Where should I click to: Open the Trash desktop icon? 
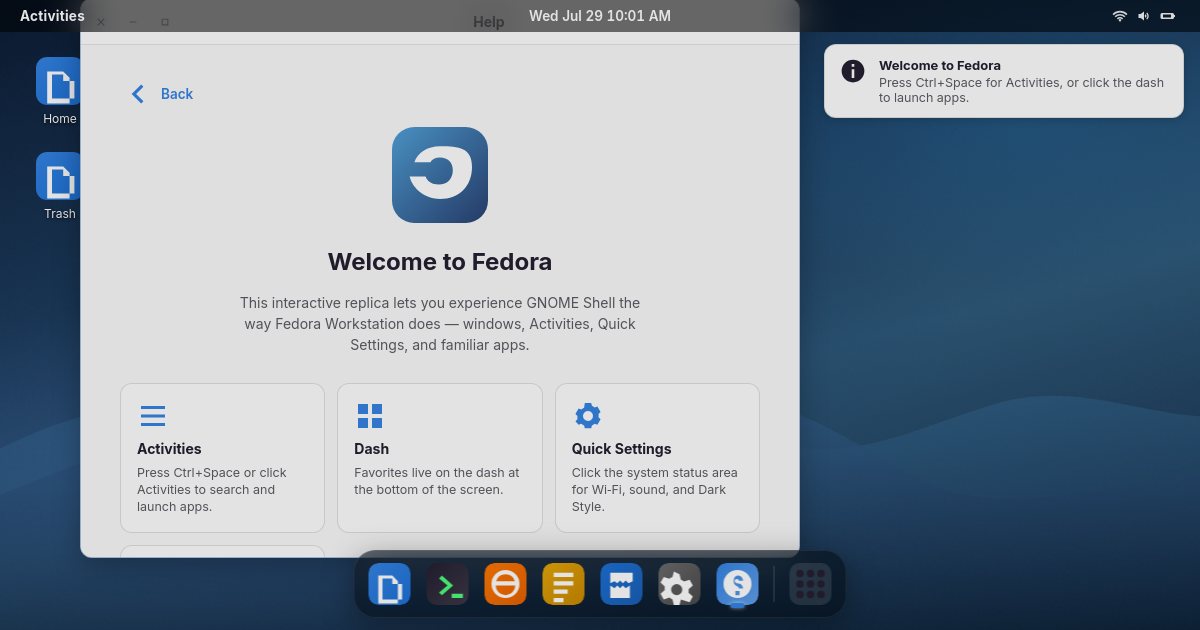tap(60, 186)
